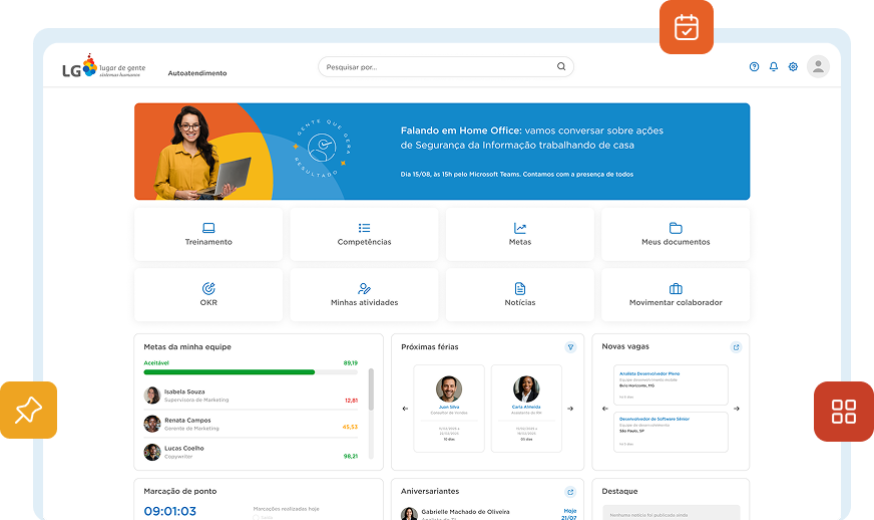This screenshot has width=874, height=520.
Task: Open the Aniversariantes external link icon
Action: 570,492
